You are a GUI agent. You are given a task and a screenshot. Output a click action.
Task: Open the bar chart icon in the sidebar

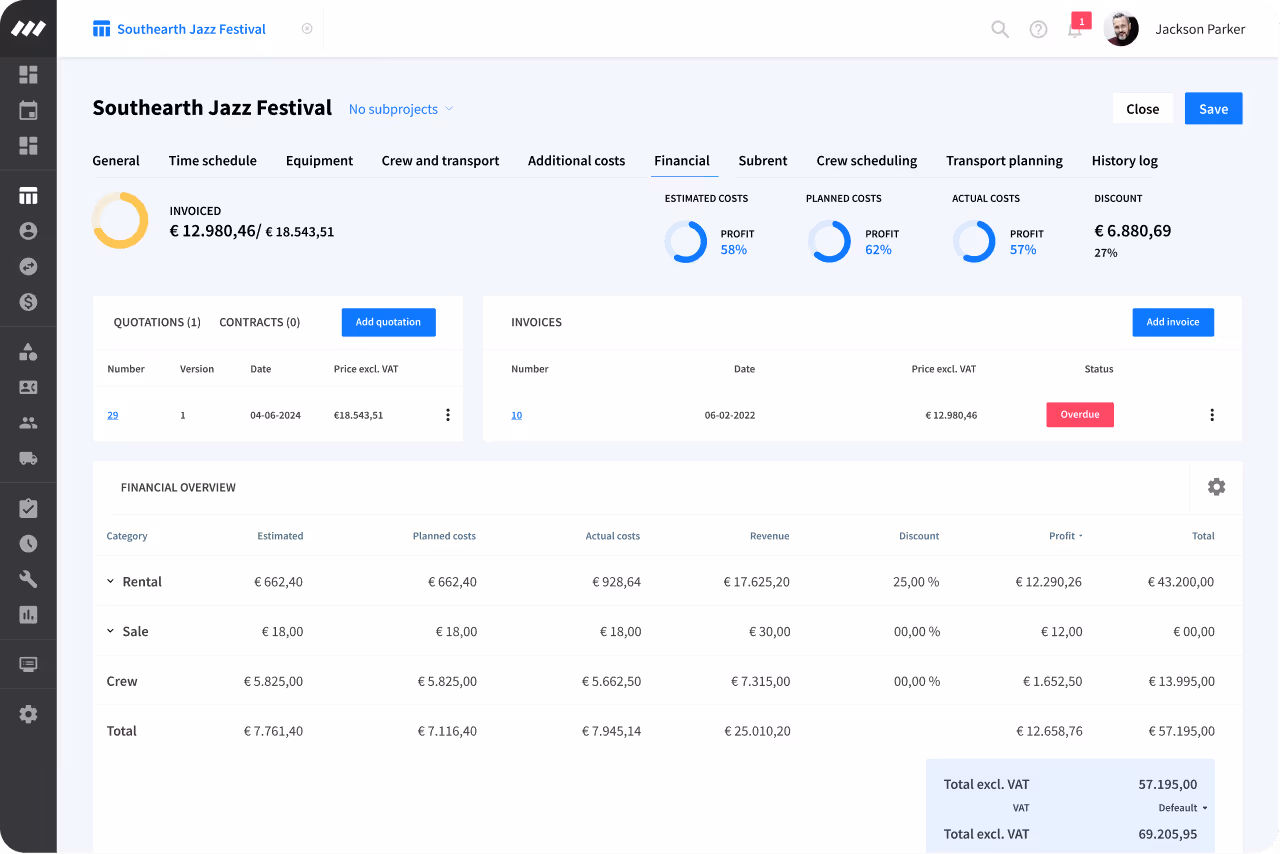tap(28, 614)
